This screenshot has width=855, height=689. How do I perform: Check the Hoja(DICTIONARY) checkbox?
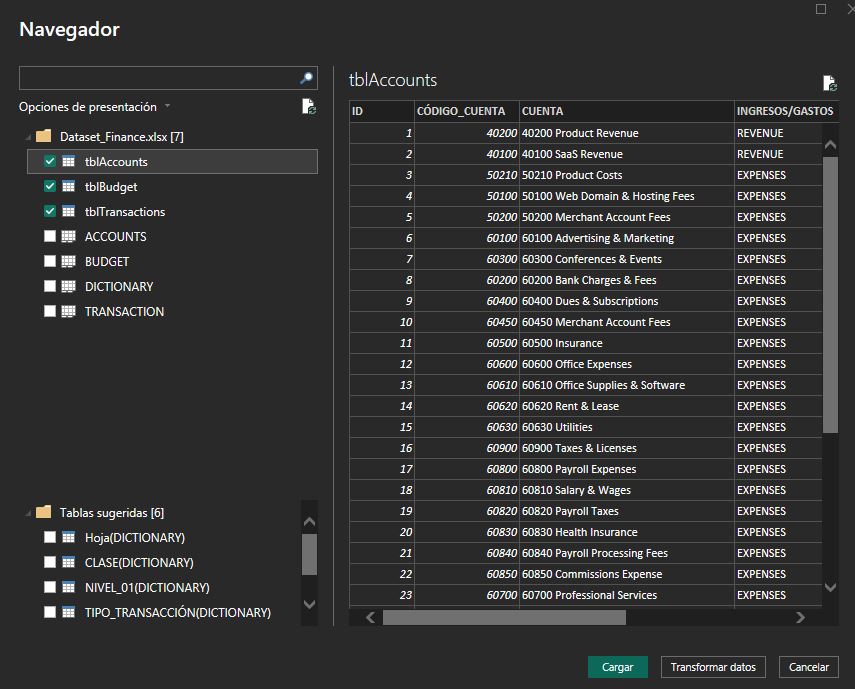[x=50, y=537]
